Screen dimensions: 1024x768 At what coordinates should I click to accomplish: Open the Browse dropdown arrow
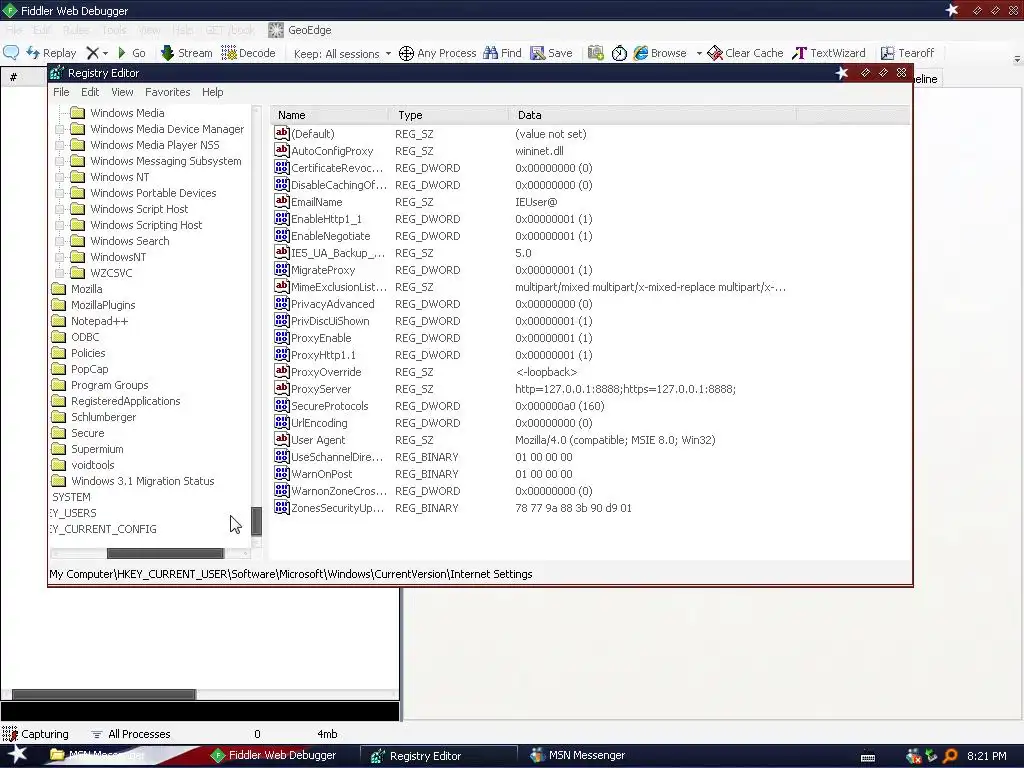pyautogui.click(x=699, y=54)
